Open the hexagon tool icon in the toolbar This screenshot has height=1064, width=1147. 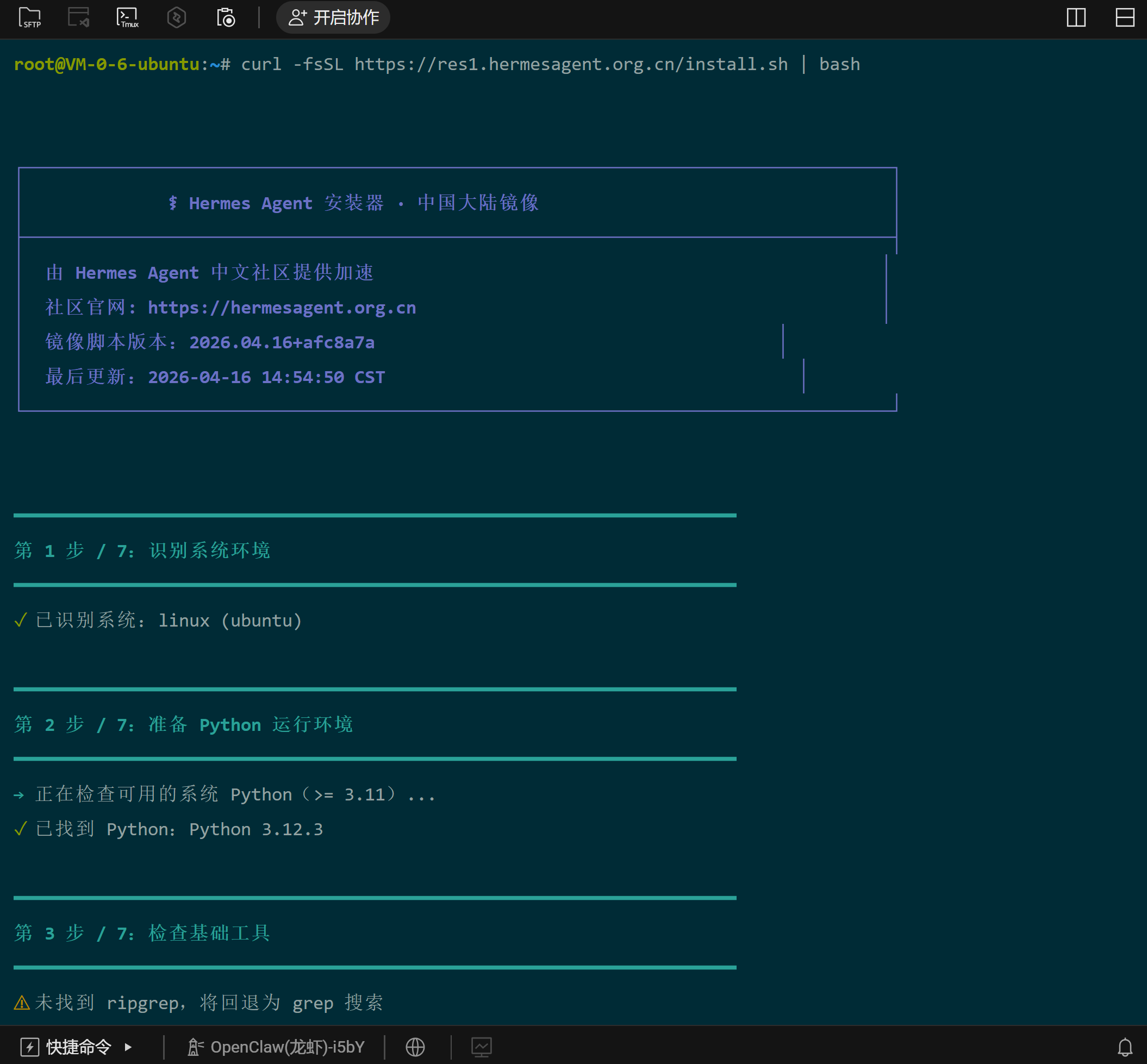(x=176, y=17)
